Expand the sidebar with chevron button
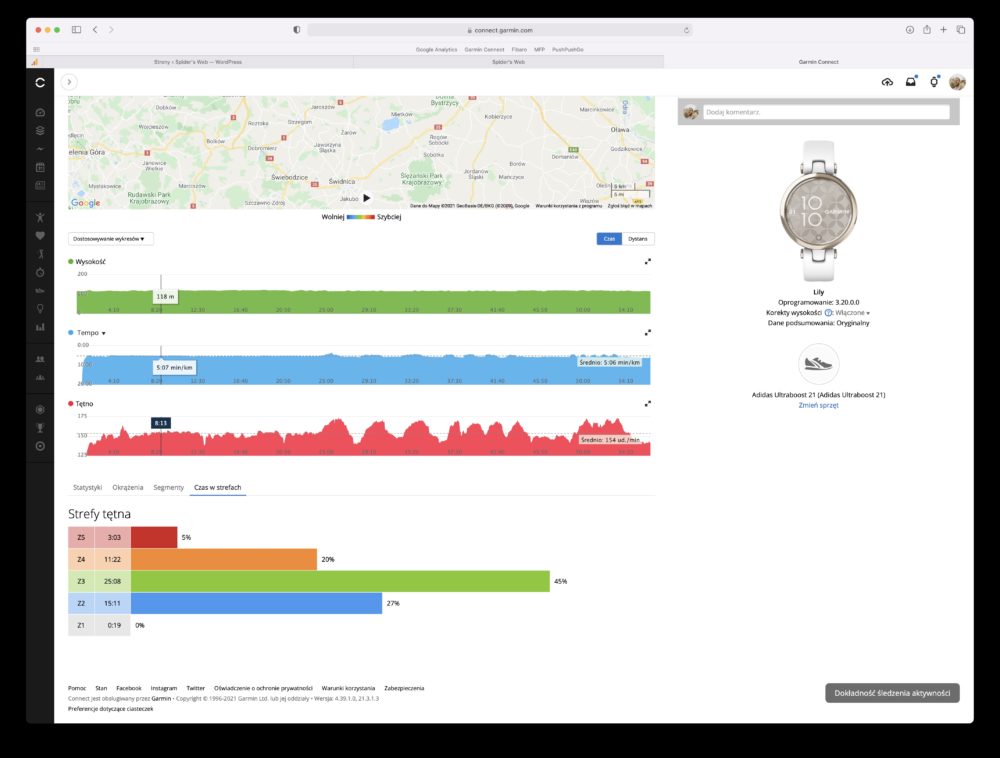The height and width of the screenshot is (758, 1000). pos(70,82)
